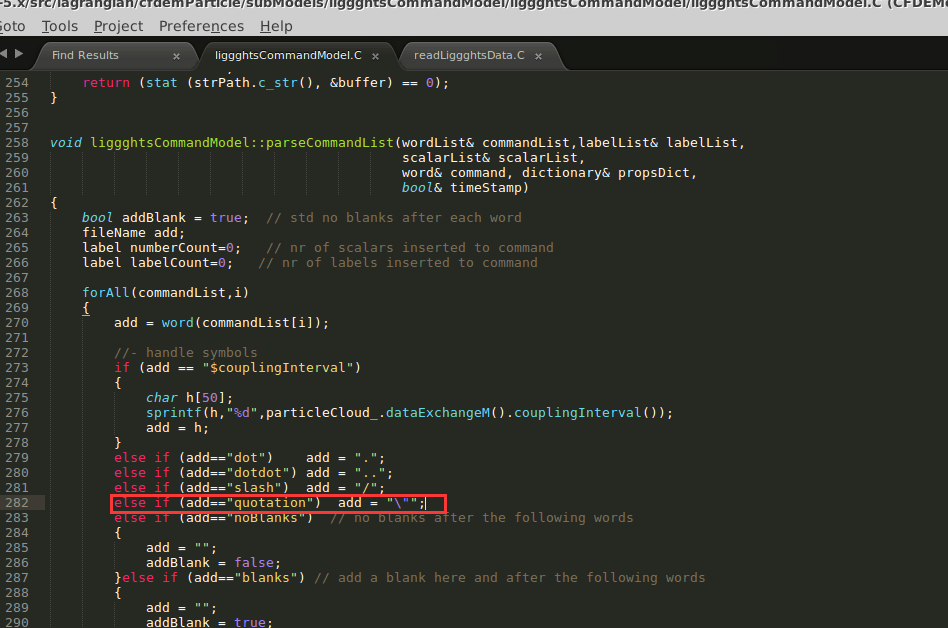Place cursor on 'bool& timeStamp)' parameter
The width and height of the screenshot is (948, 628).
pyautogui.click(x=465, y=188)
